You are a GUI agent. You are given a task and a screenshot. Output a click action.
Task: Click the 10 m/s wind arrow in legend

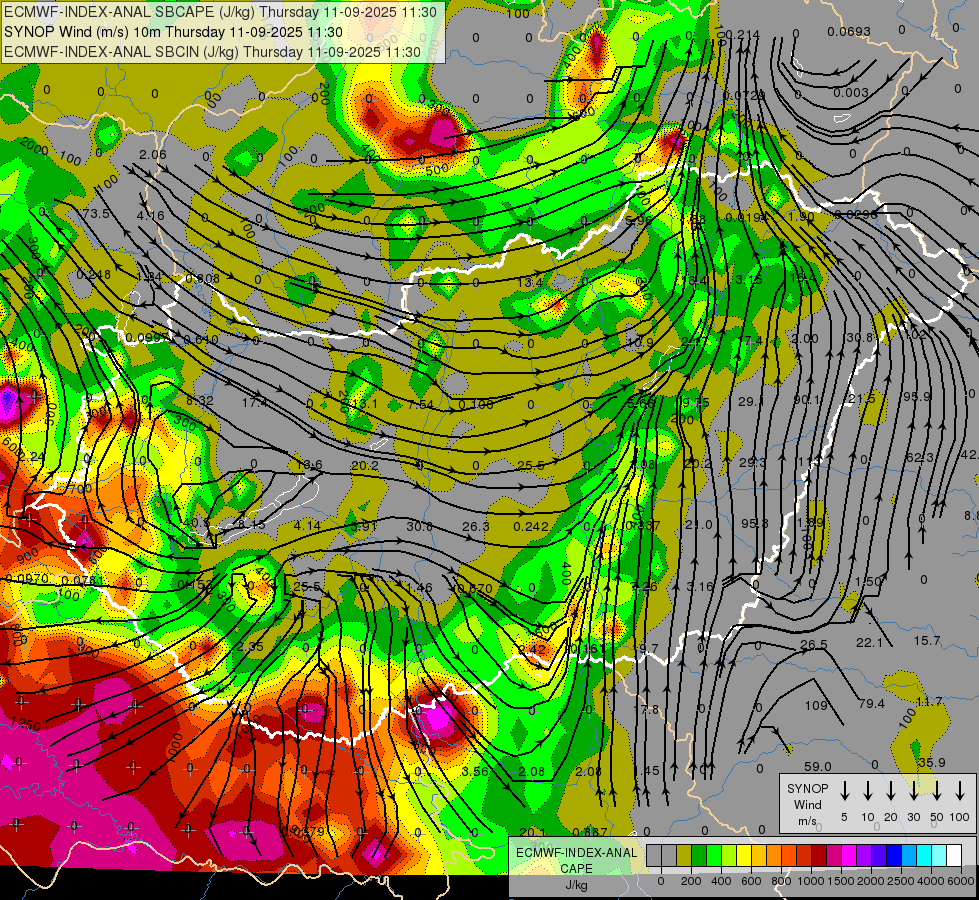click(x=868, y=790)
